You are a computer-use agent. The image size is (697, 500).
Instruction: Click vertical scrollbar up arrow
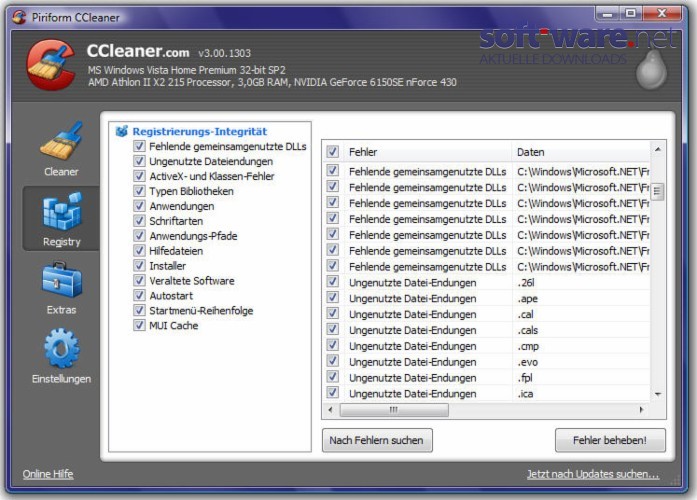(x=657, y=150)
